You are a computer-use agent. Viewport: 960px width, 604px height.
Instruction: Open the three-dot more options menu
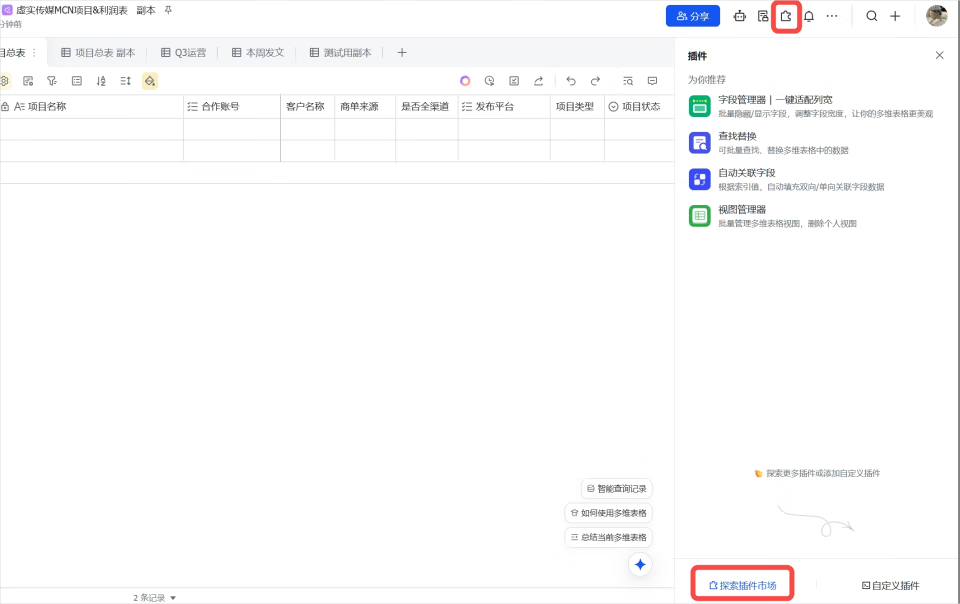[x=832, y=16]
